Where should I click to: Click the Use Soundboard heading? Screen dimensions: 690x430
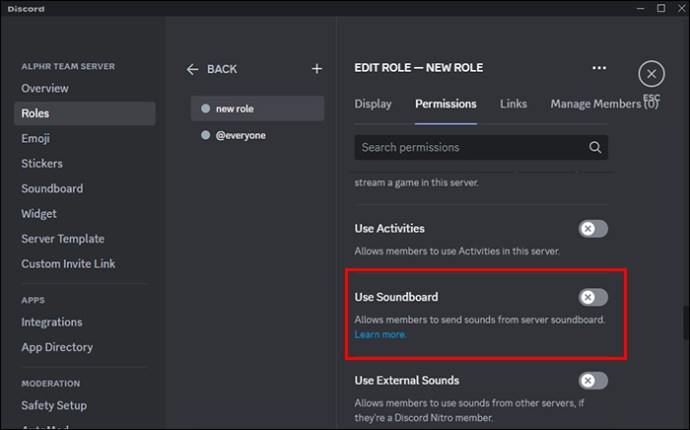(x=396, y=297)
